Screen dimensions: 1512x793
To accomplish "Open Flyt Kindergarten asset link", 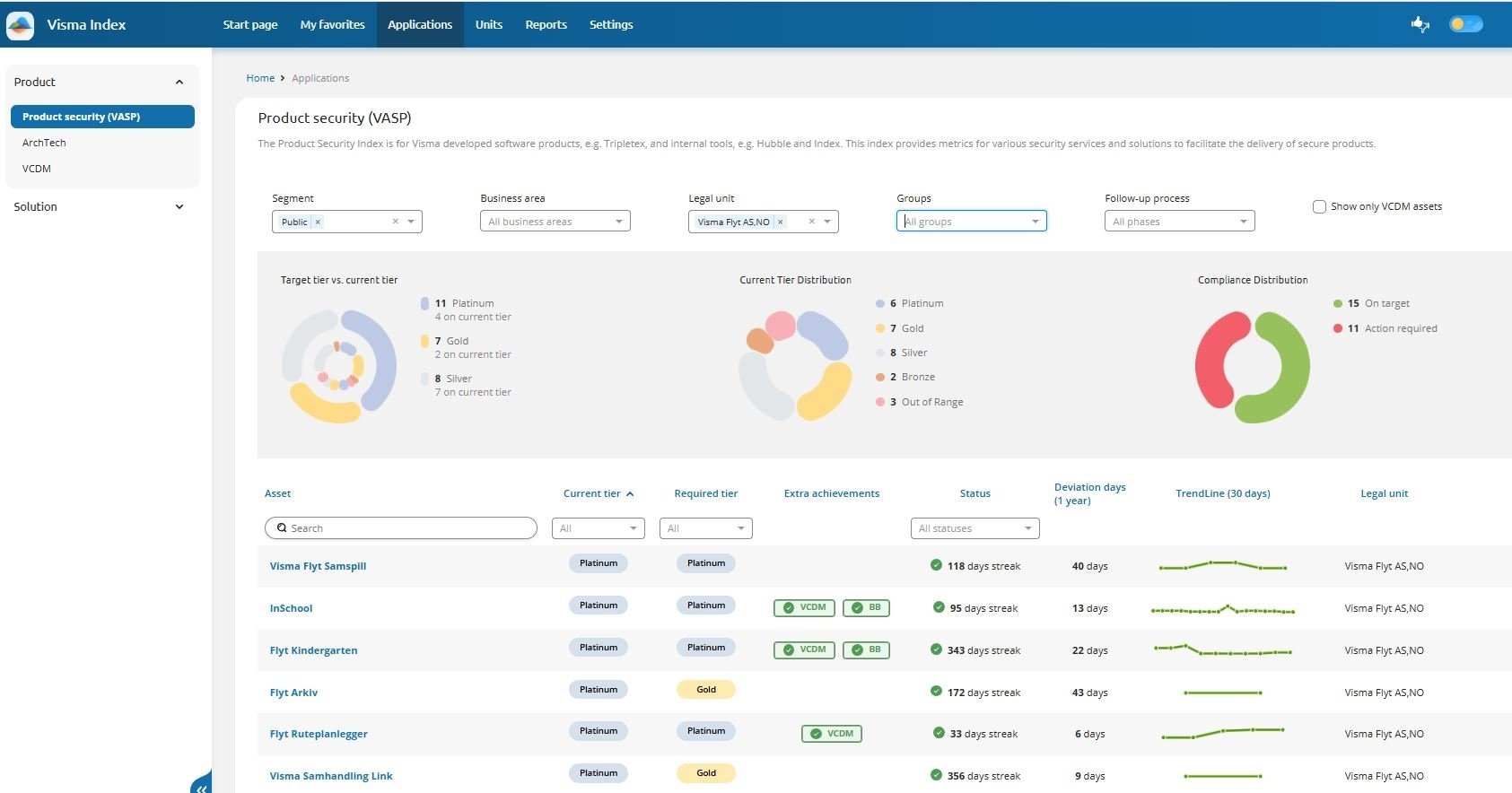I will pyautogui.click(x=313, y=650).
